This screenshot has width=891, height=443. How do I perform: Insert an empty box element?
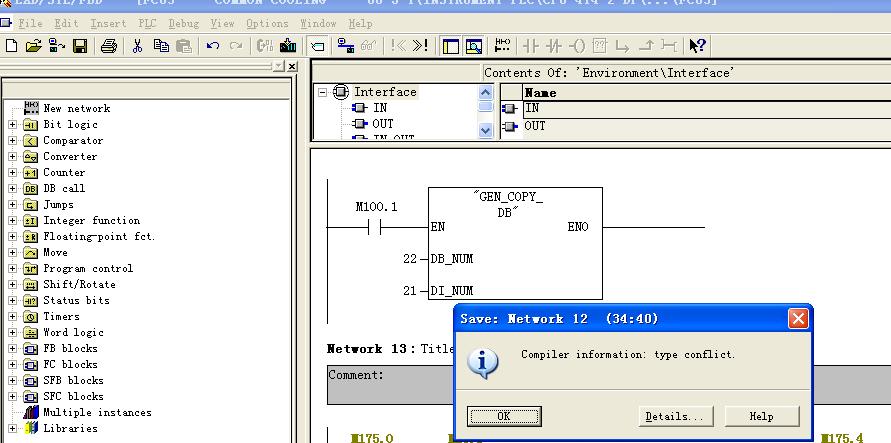click(599, 46)
